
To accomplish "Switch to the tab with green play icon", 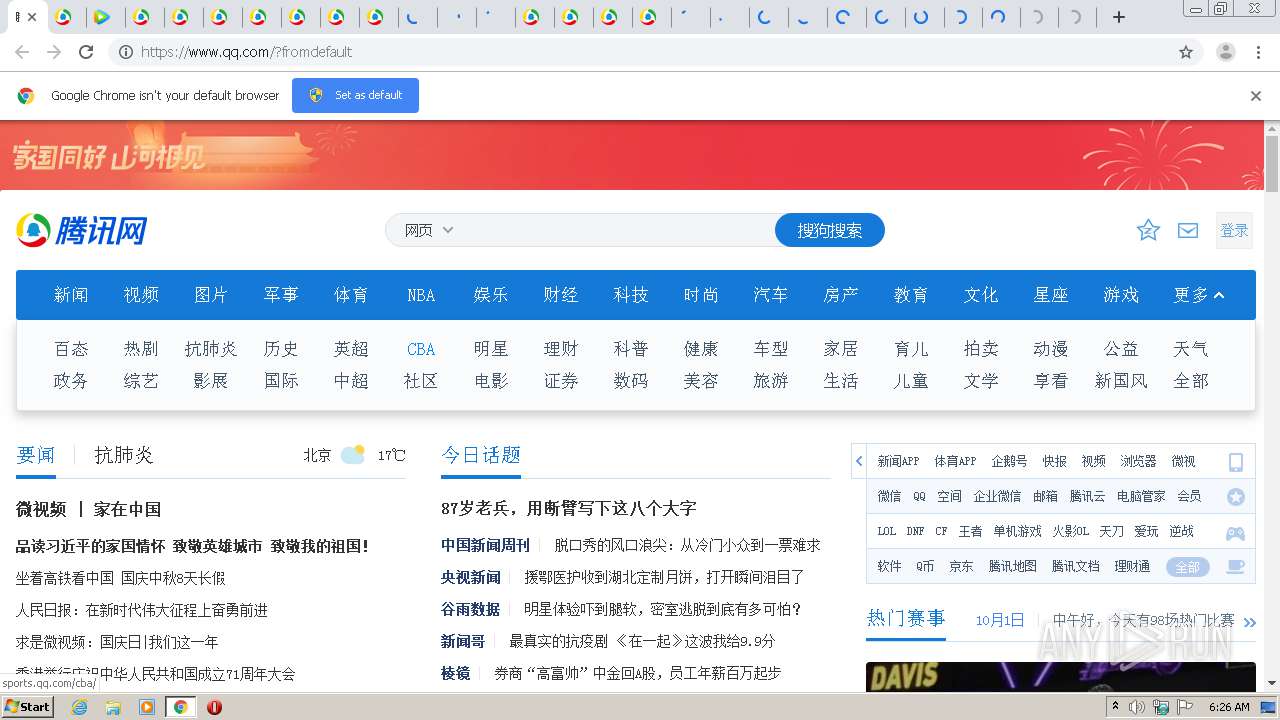I will [x=101, y=17].
